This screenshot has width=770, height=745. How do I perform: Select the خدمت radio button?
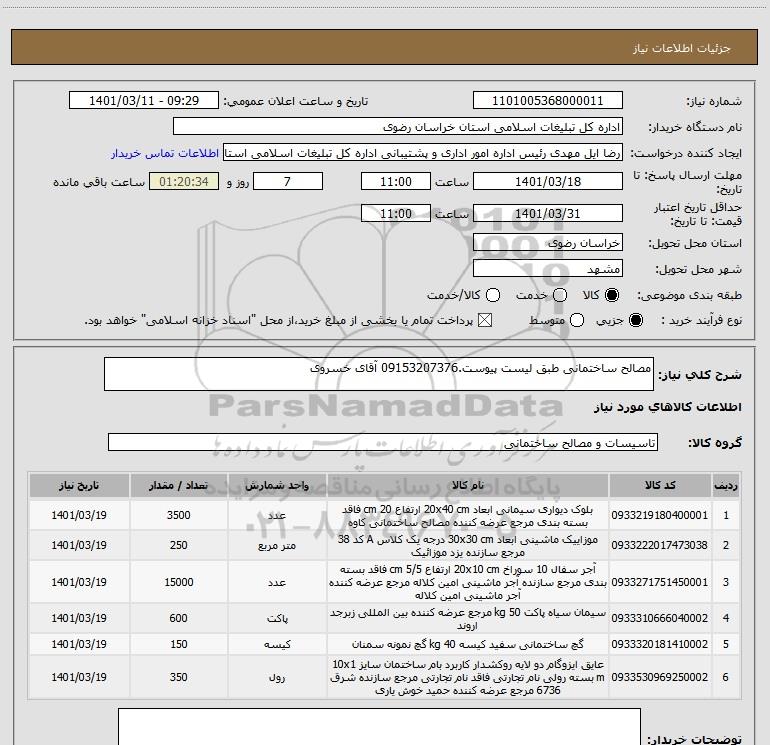coord(560,295)
